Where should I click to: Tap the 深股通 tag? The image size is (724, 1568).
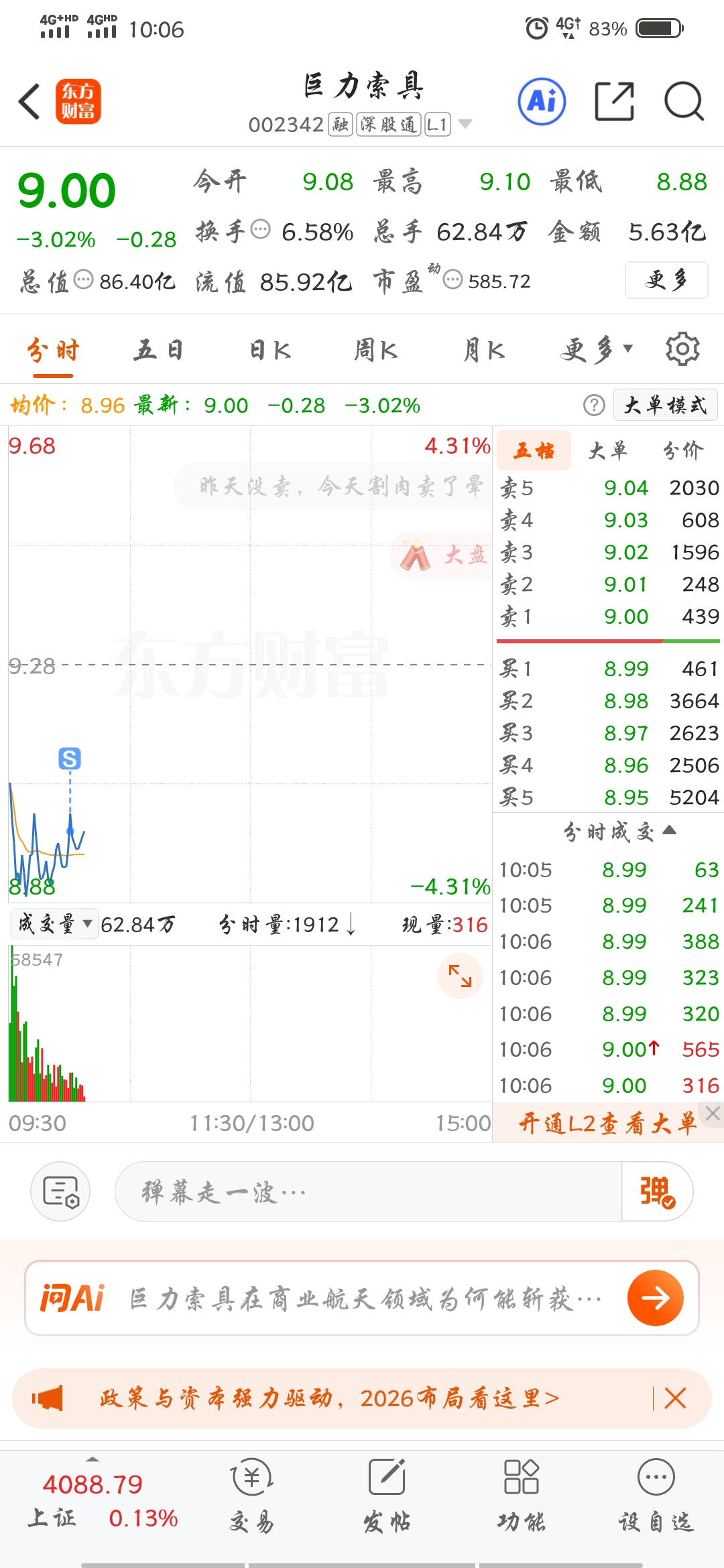point(389,124)
